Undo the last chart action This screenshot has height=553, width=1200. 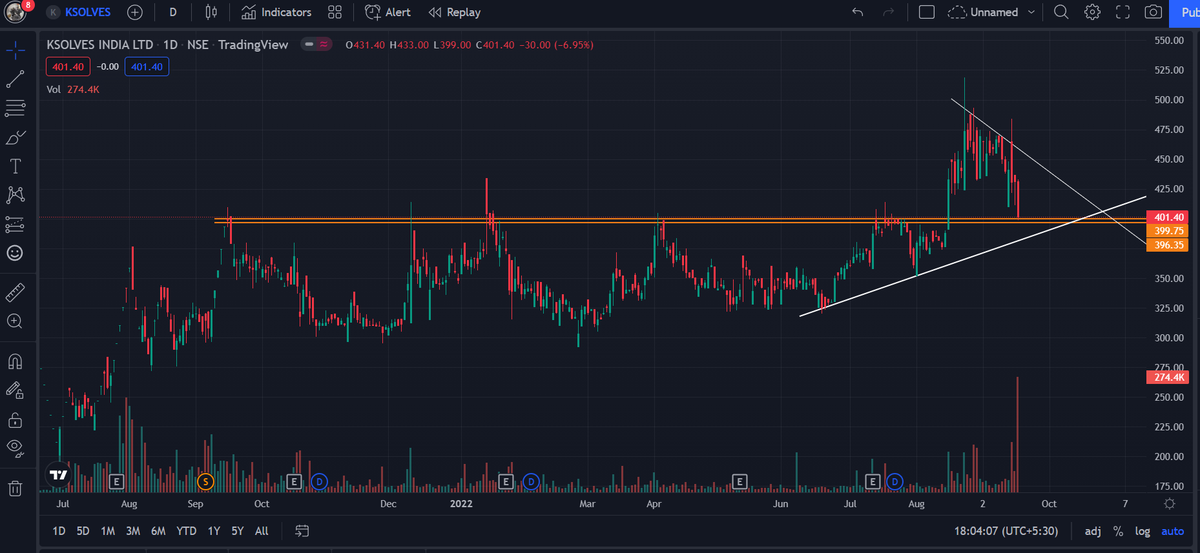pos(857,12)
